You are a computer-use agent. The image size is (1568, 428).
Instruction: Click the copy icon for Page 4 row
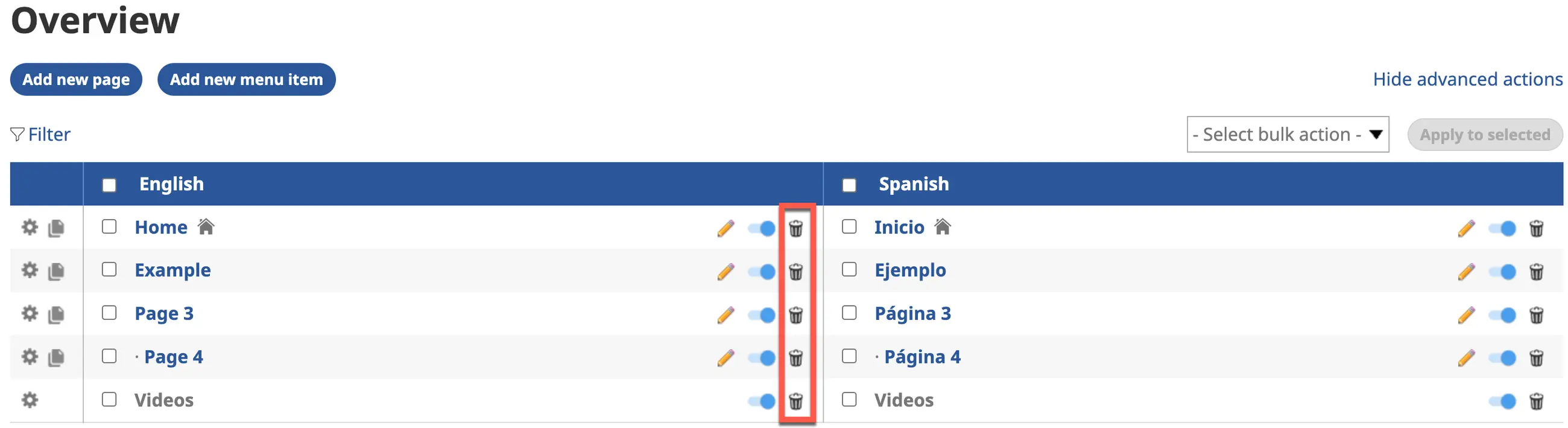click(x=56, y=357)
